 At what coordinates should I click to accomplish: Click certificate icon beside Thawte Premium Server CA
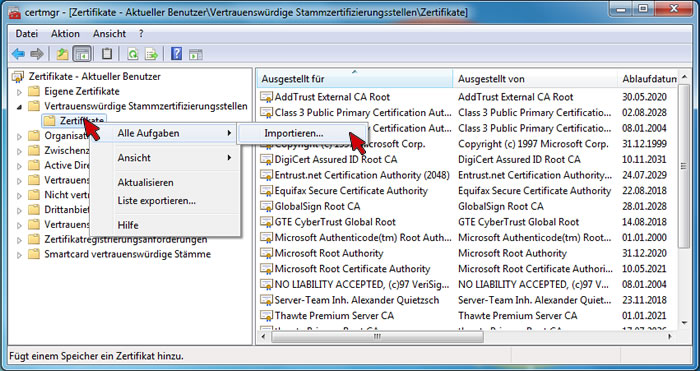(267, 316)
